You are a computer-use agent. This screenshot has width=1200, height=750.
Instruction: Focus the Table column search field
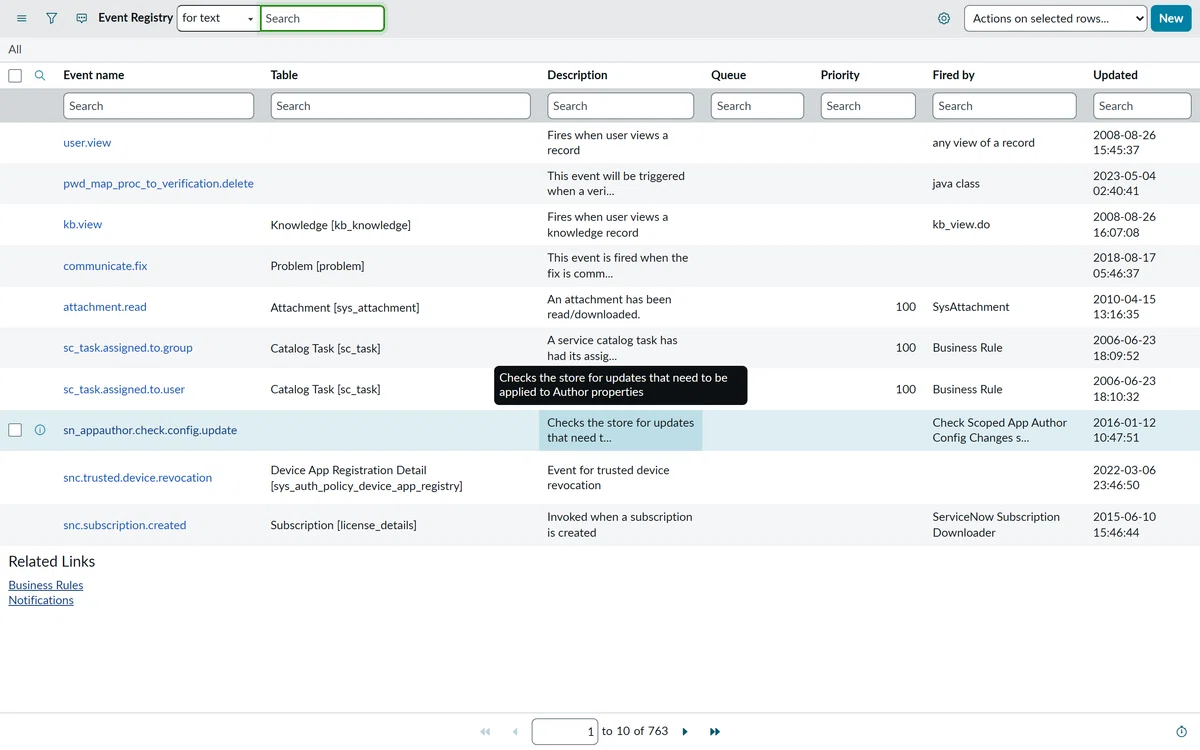pyautogui.click(x=400, y=106)
